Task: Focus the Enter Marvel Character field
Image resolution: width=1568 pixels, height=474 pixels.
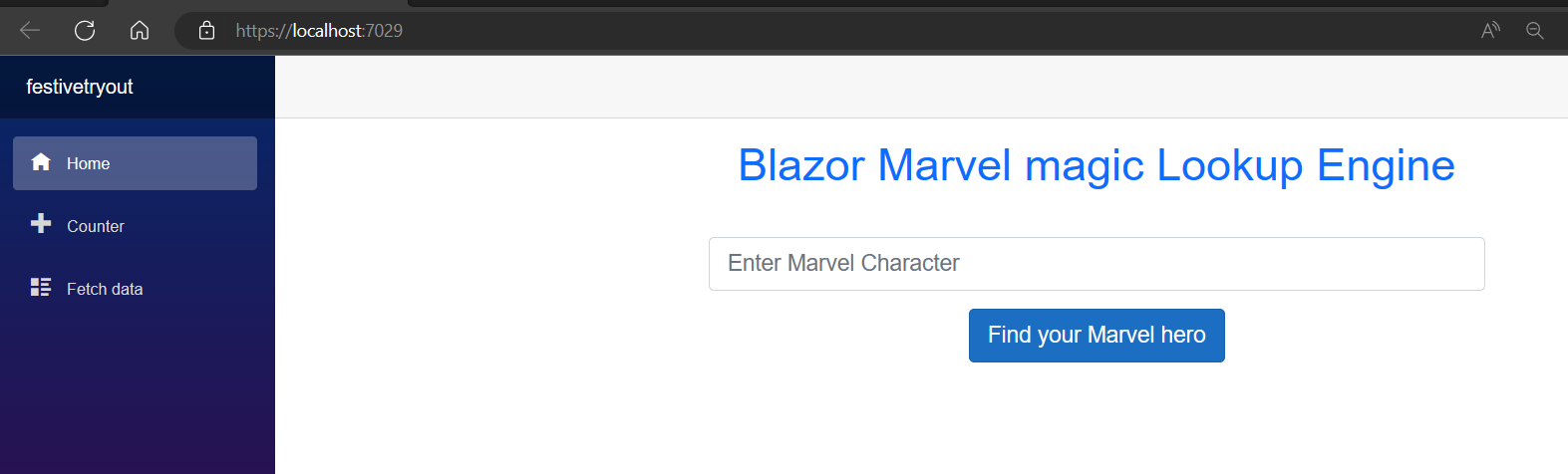Action: tap(1097, 264)
